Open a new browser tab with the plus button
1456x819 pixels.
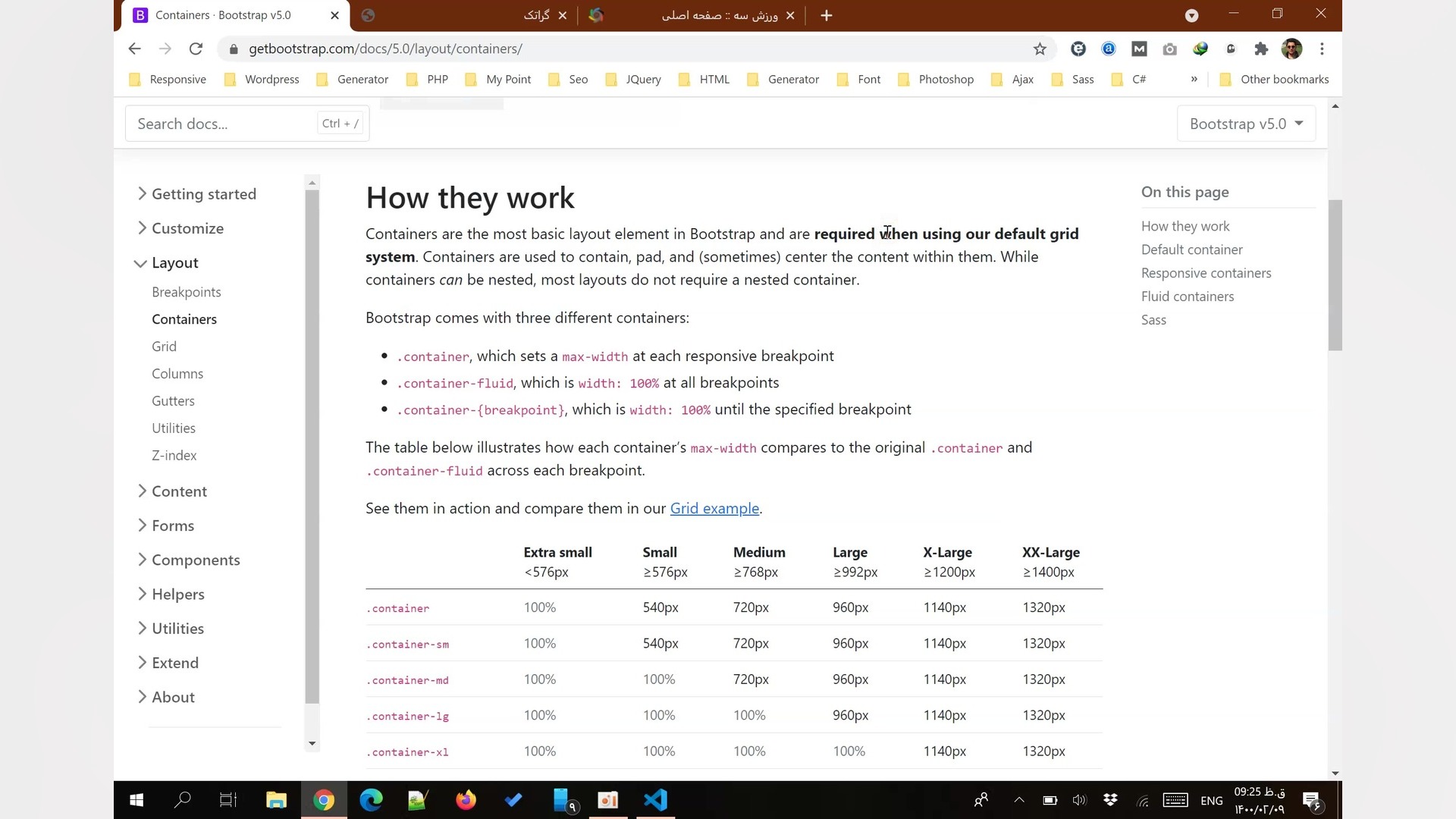pyautogui.click(x=827, y=15)
